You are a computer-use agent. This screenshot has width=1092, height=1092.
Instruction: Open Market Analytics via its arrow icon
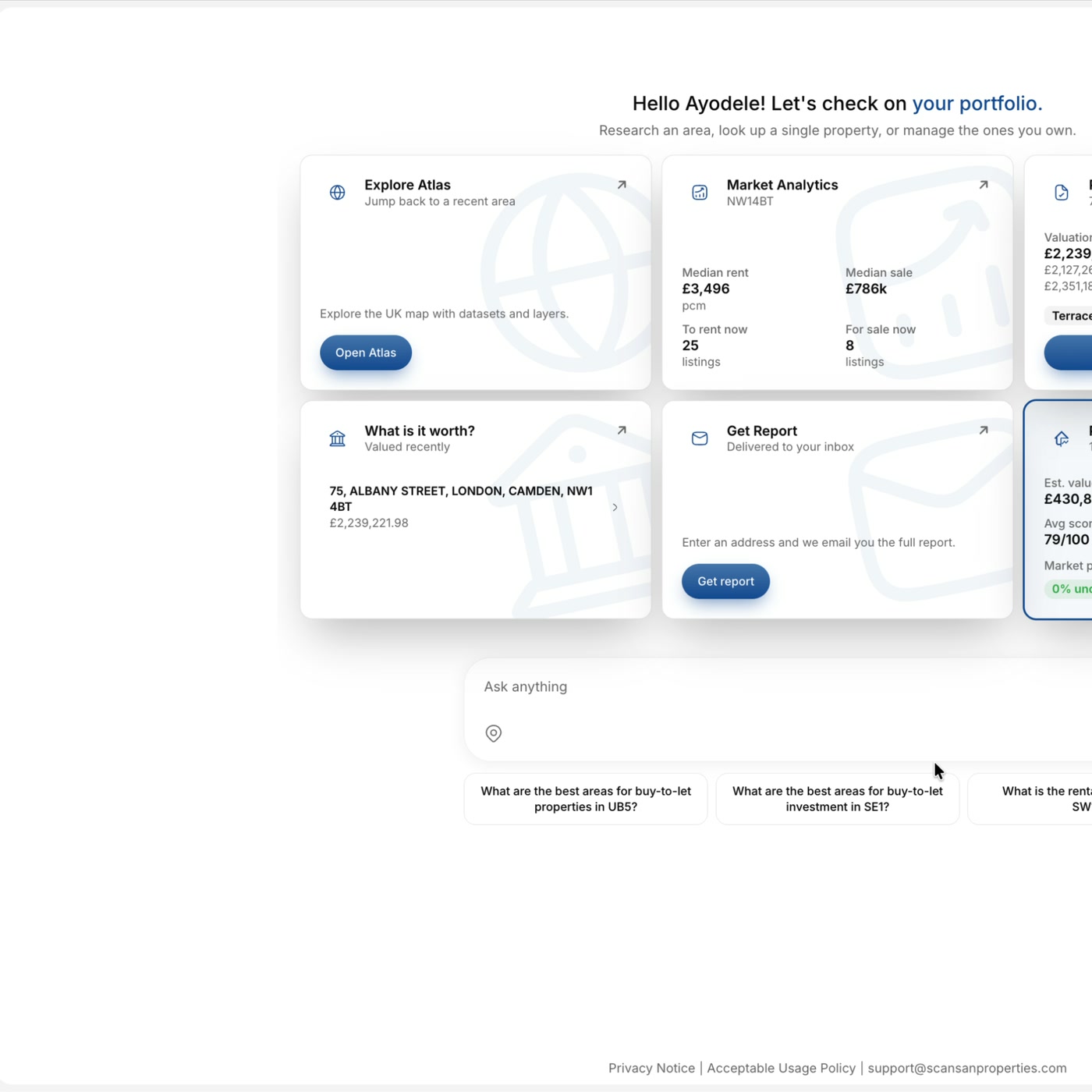984,185
